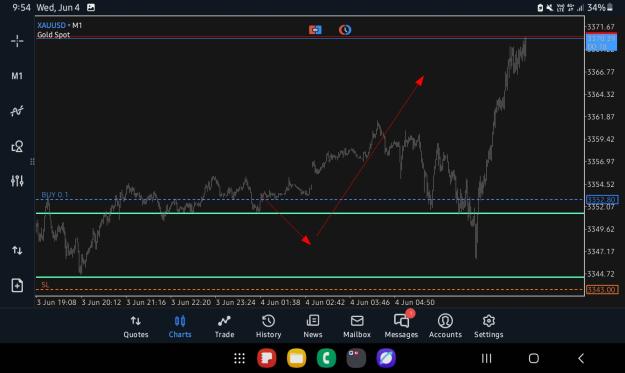Tap the Android home button
Viewport: 625px width, 373px height.
[534, 358]
